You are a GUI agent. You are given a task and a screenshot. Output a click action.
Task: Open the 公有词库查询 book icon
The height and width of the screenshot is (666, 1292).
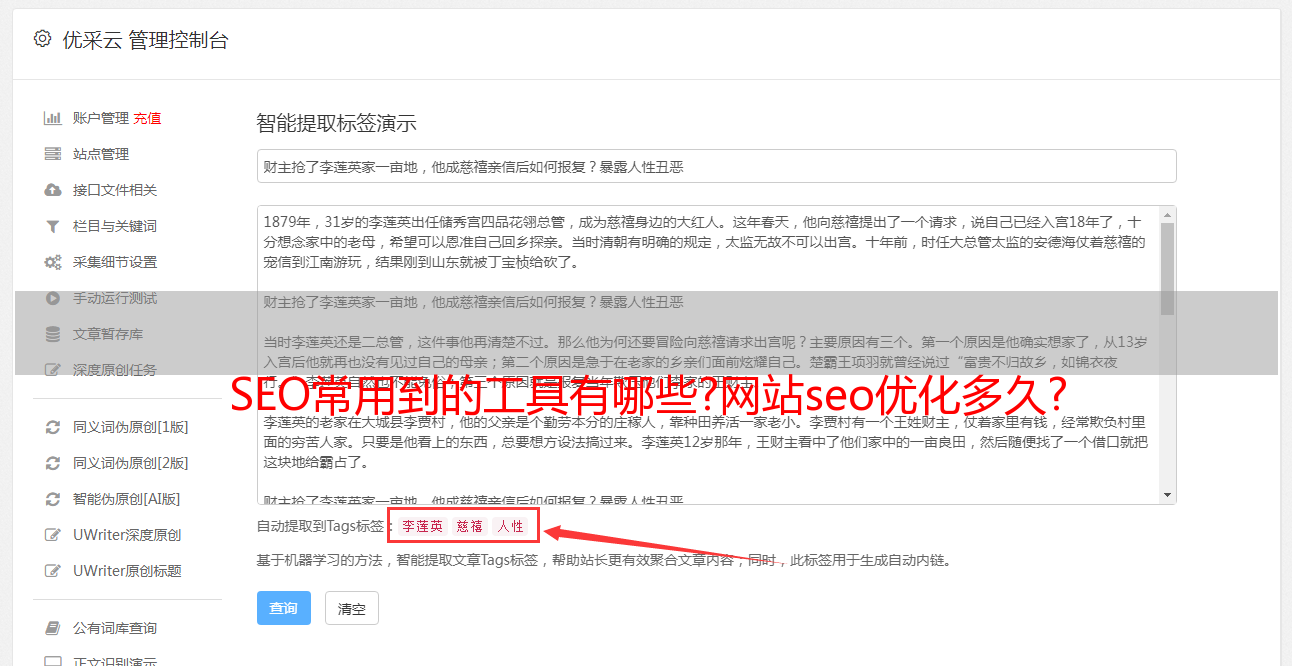point(53,628)
